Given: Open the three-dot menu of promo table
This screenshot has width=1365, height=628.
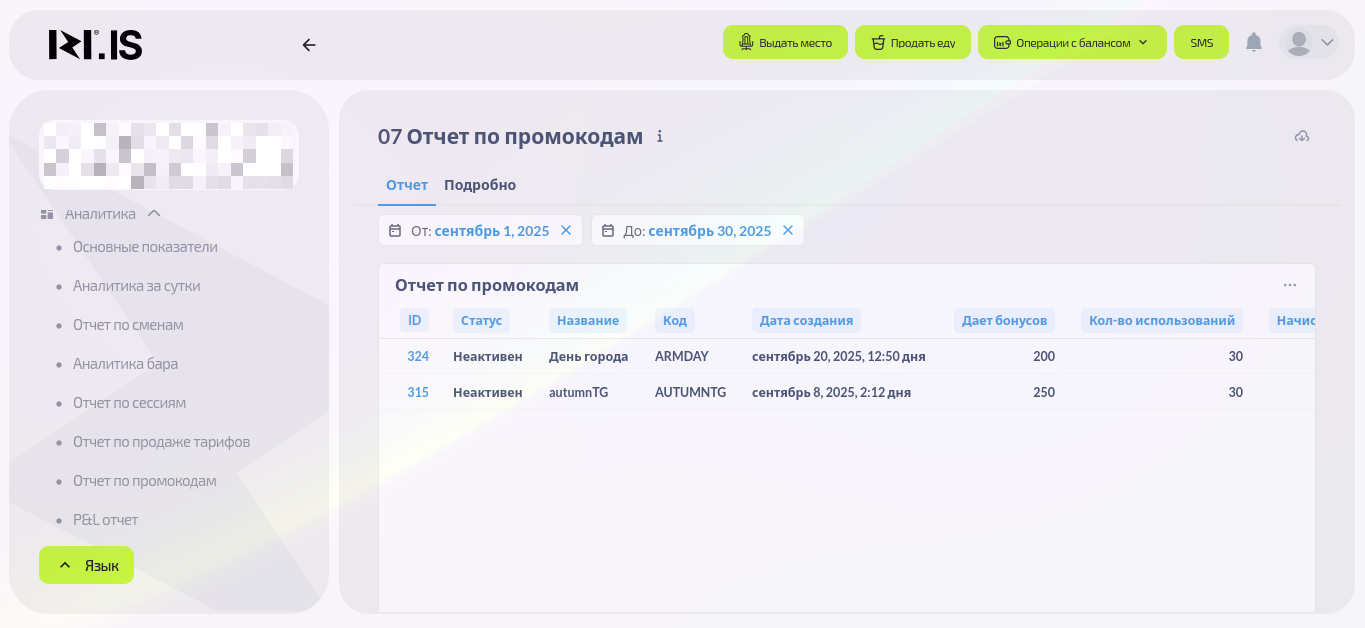Looking at the screenshot, I should (1289, 285).
